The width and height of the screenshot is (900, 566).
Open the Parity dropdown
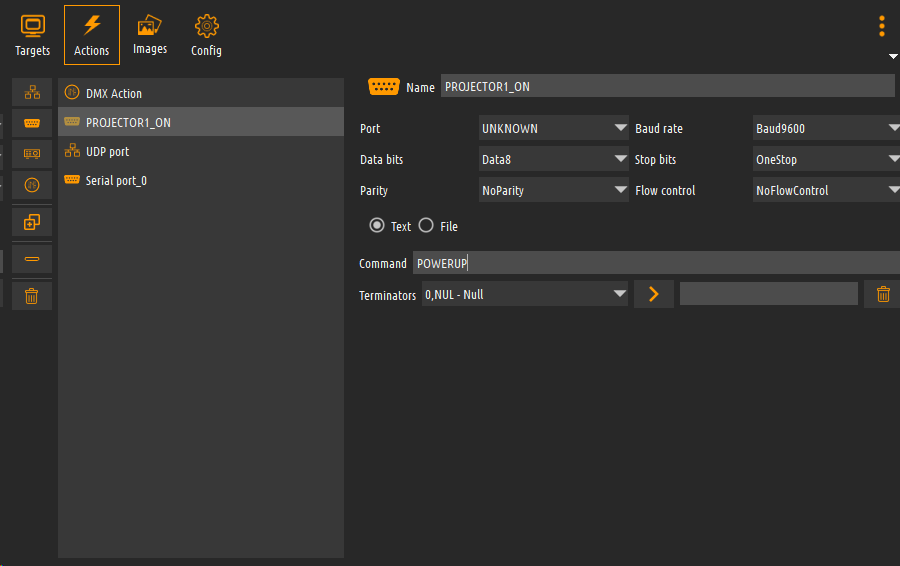click(553, 190)
